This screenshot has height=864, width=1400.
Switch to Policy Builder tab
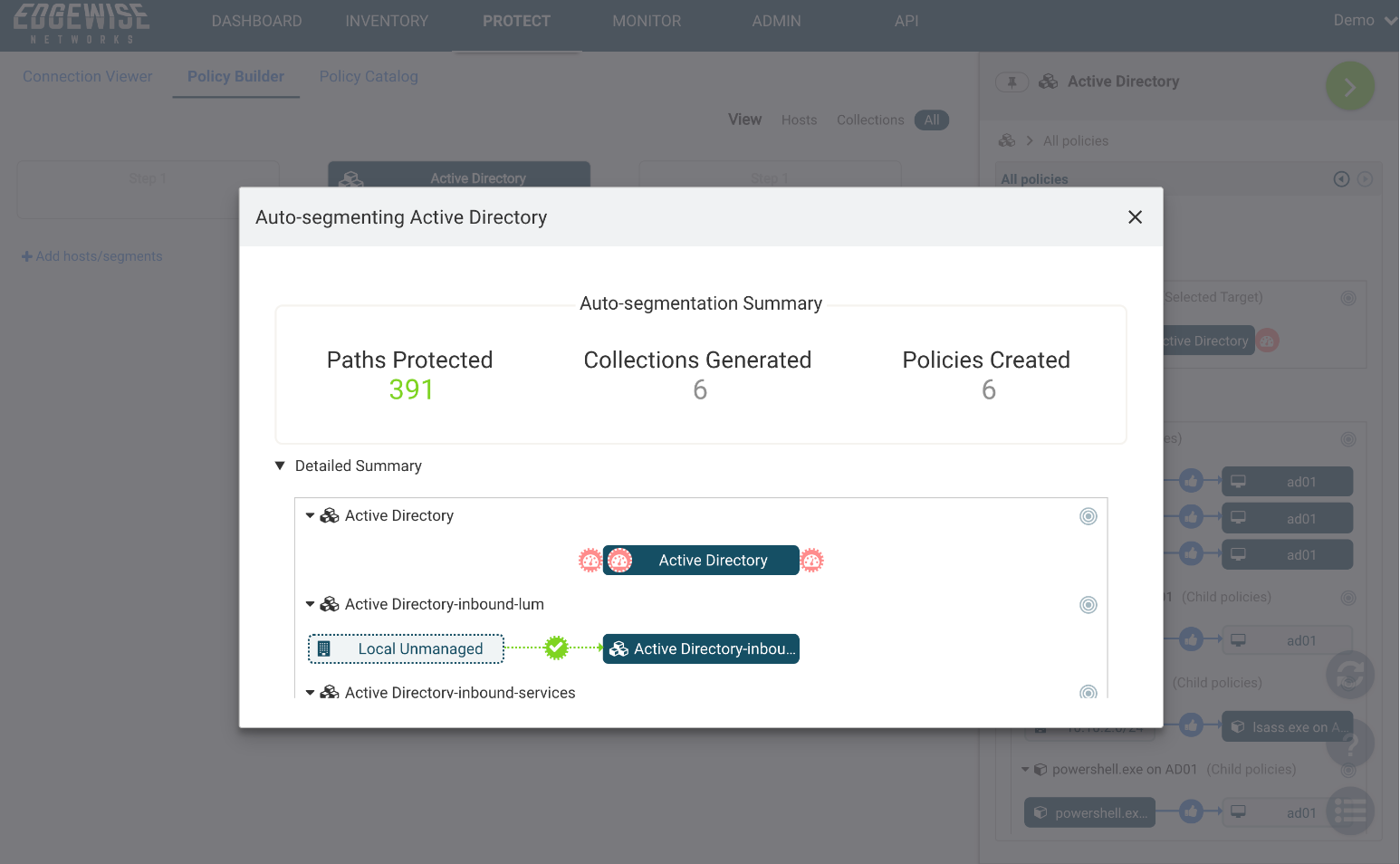tap(235, 76)
